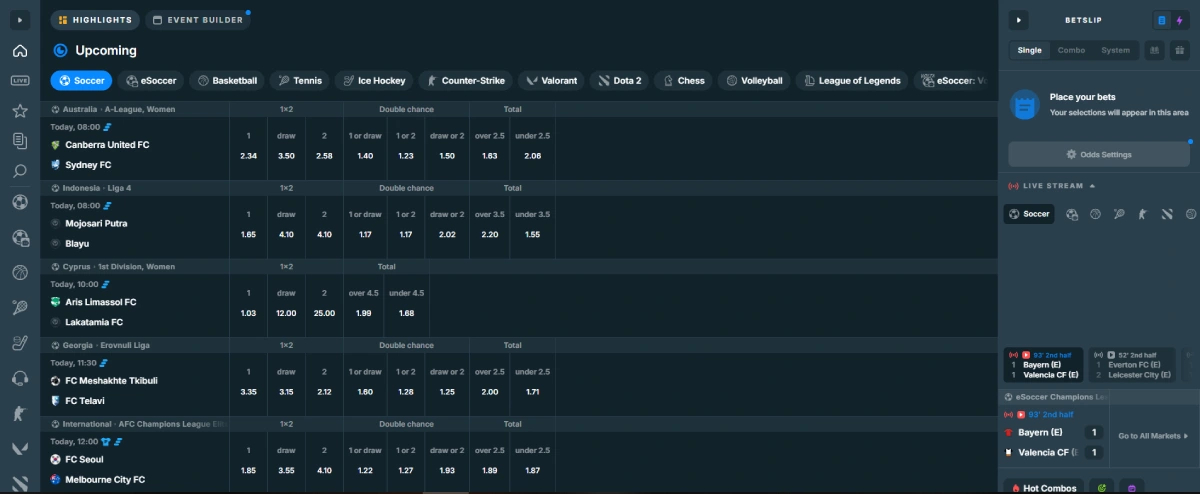Filter upcoming events by League of Legends
Screen dimensions: 1200x494
click(x=850, y=81)
